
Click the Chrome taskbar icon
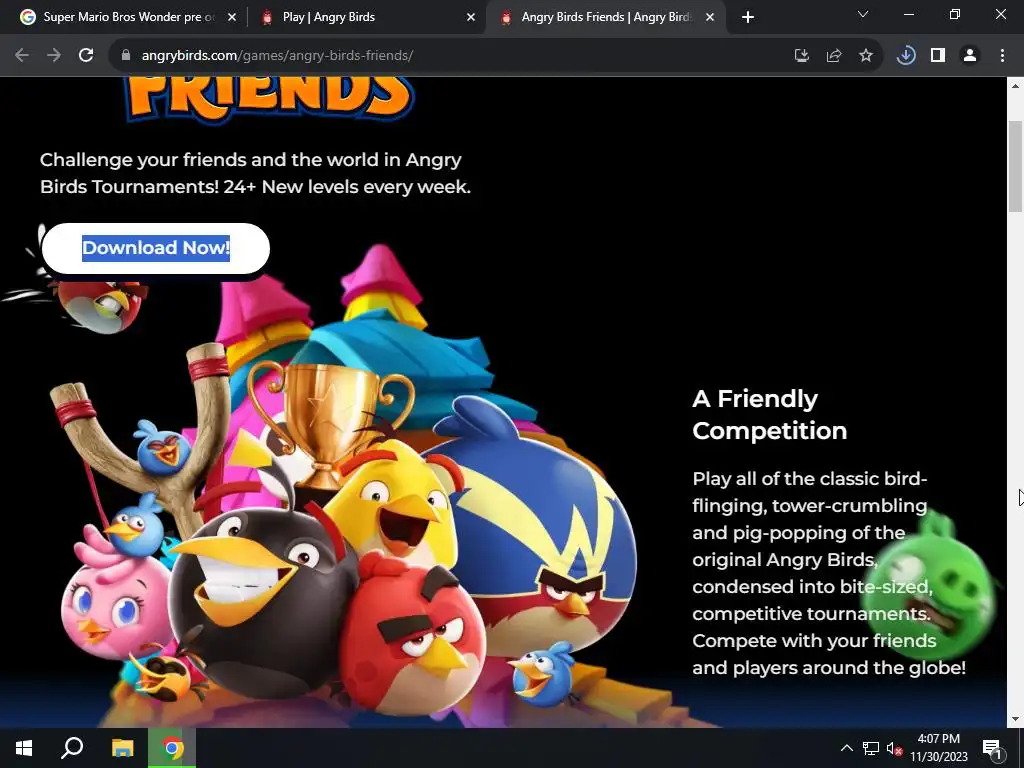coord(172,748)
